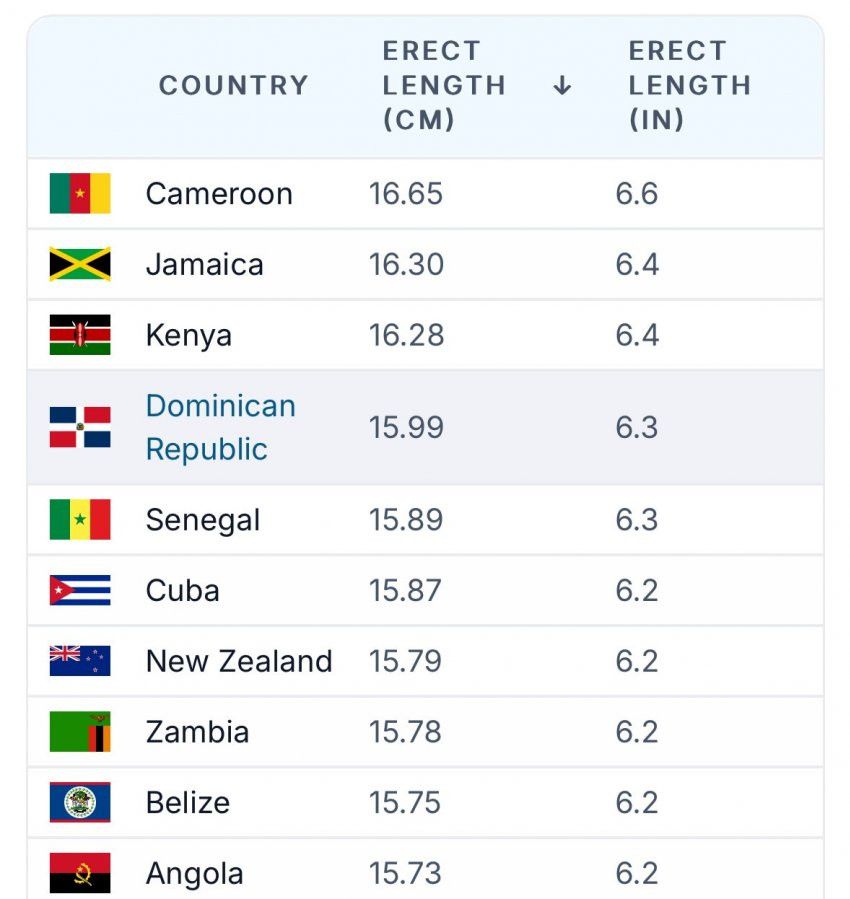Click Angola's 15.73 centimeter value
The width and height of the screenshot is (850, 899).
405,873
